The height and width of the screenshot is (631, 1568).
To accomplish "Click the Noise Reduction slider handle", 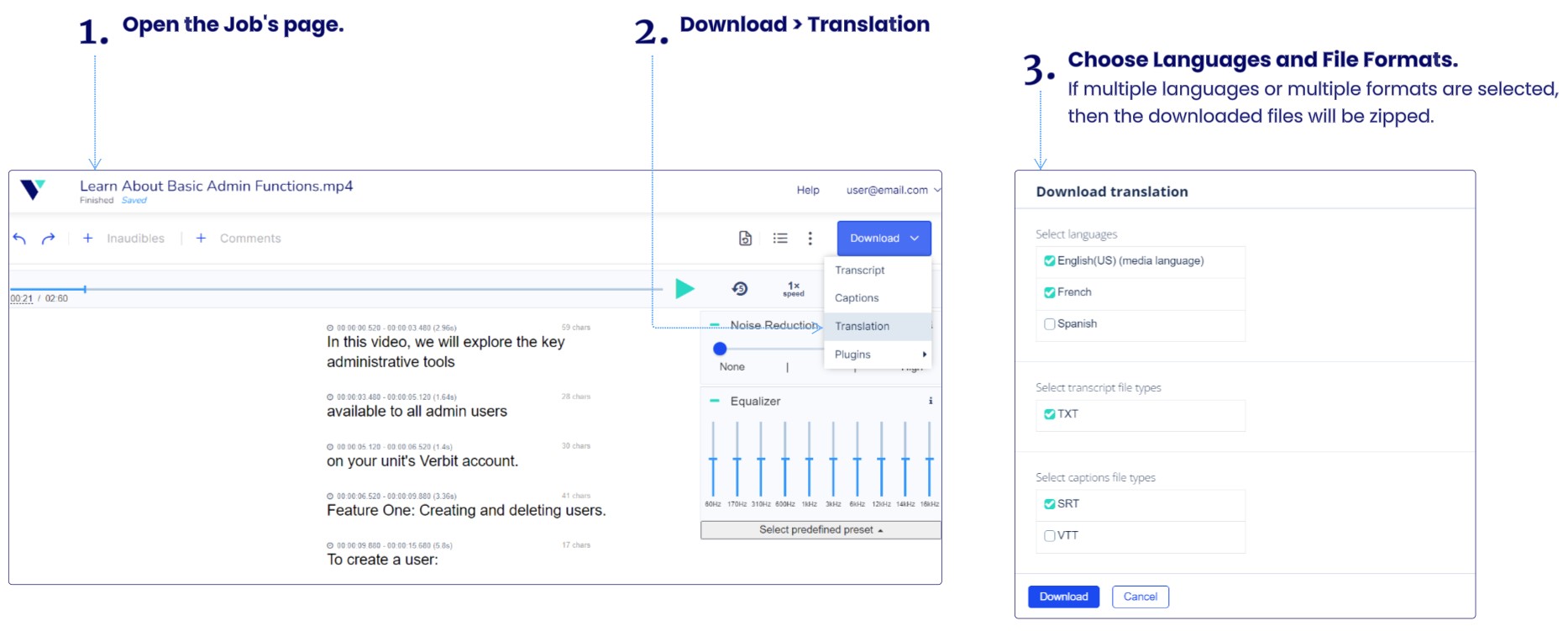I will 720,349.
